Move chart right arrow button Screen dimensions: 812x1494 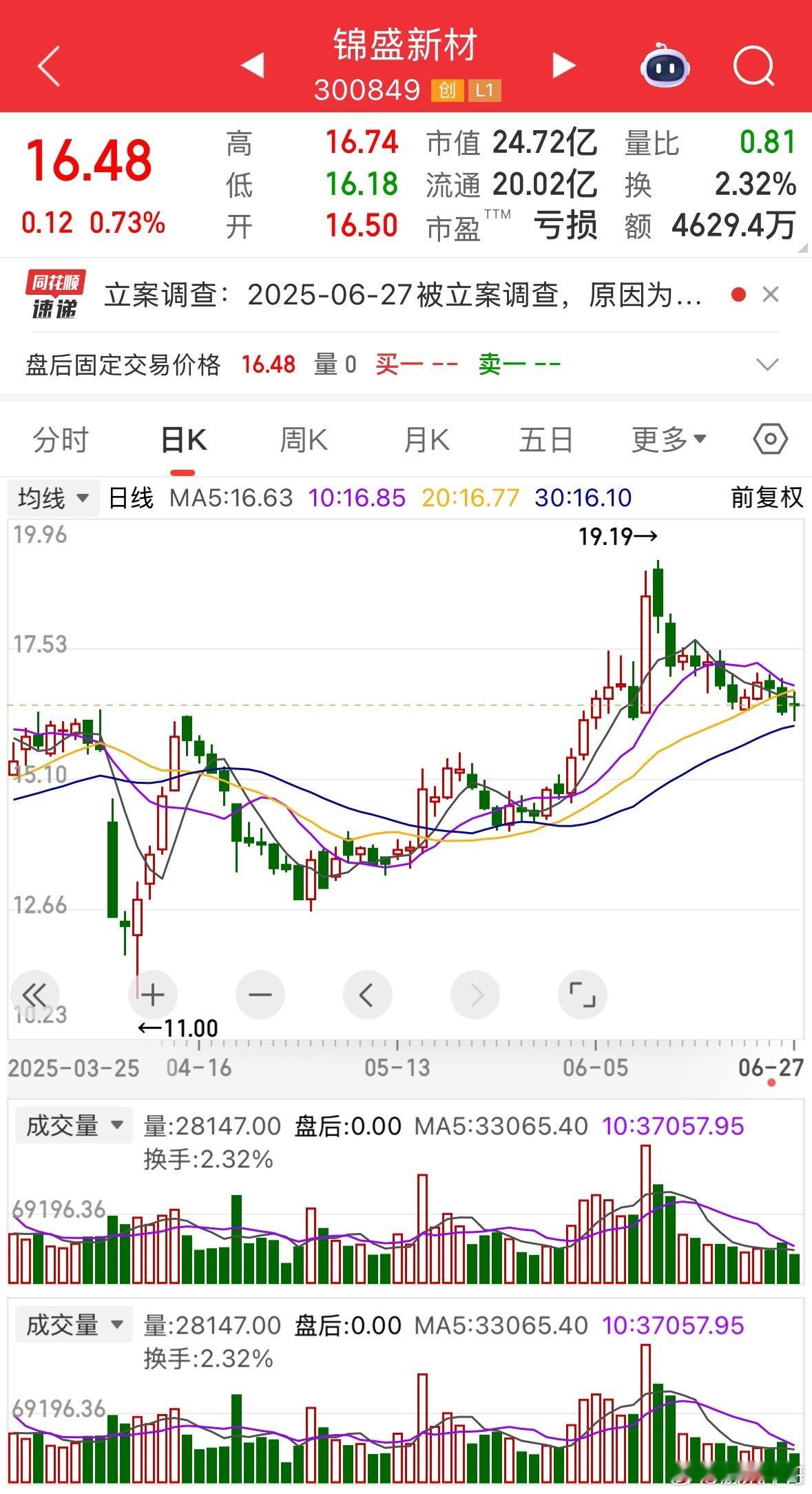coord(475,995)
